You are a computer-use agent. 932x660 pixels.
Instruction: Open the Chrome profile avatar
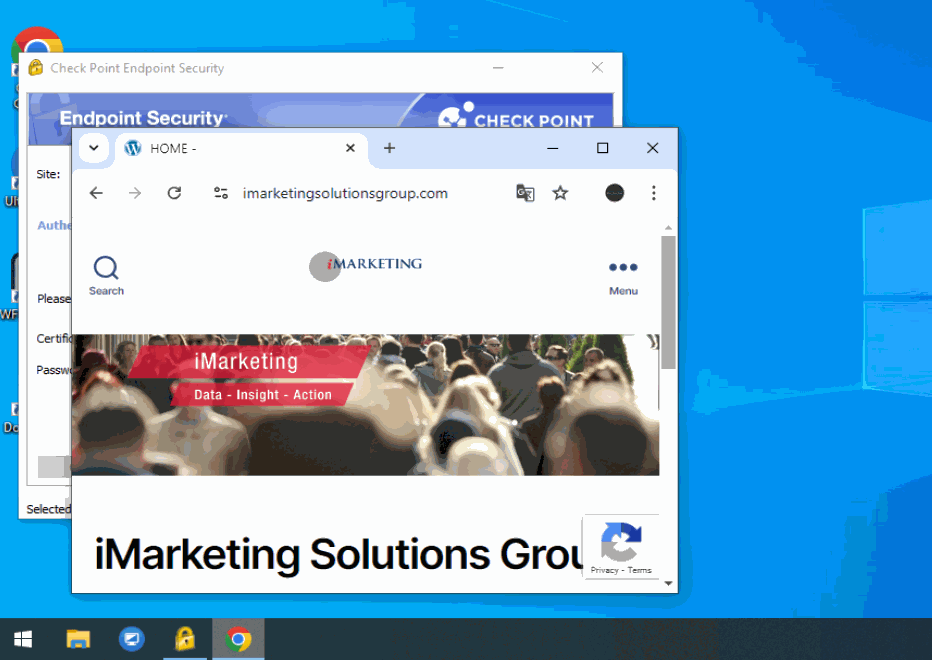(x=614, y=193)
